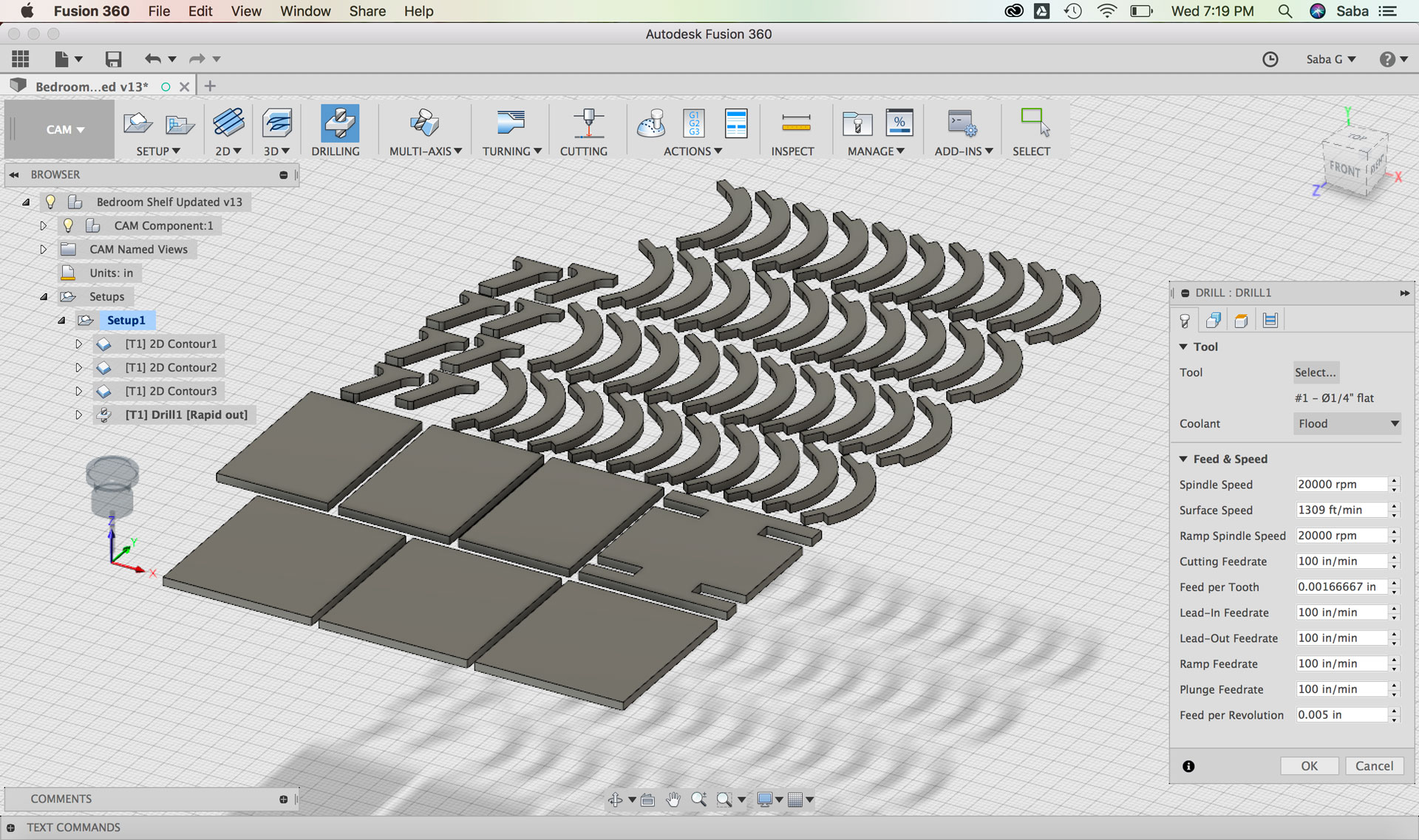
Task: Expand the 2D Contour1 operation
Action: click(78, 344)
